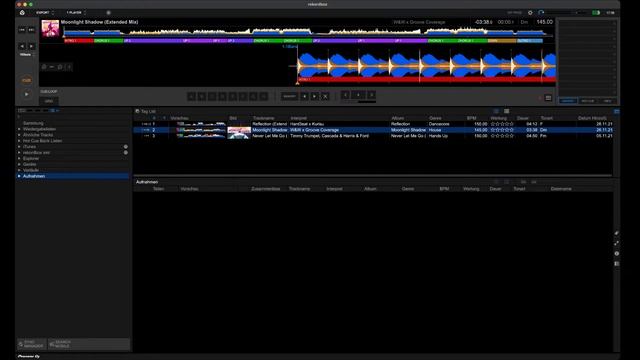Go to previous memory cue arrow
Image resolution: width=640 pixels, height=360 pixels.
pyautogui.click(x=304, y=96)
